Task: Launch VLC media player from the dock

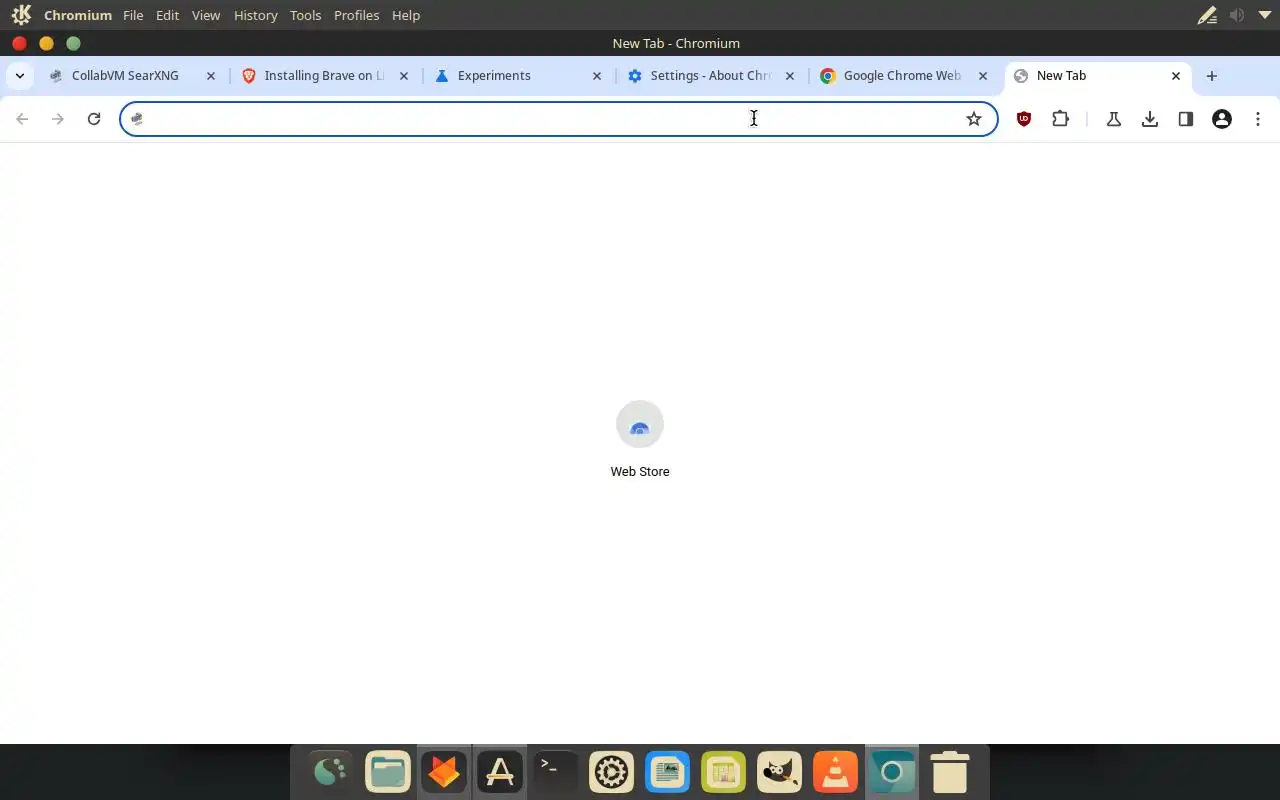Action: coord(835,772)
